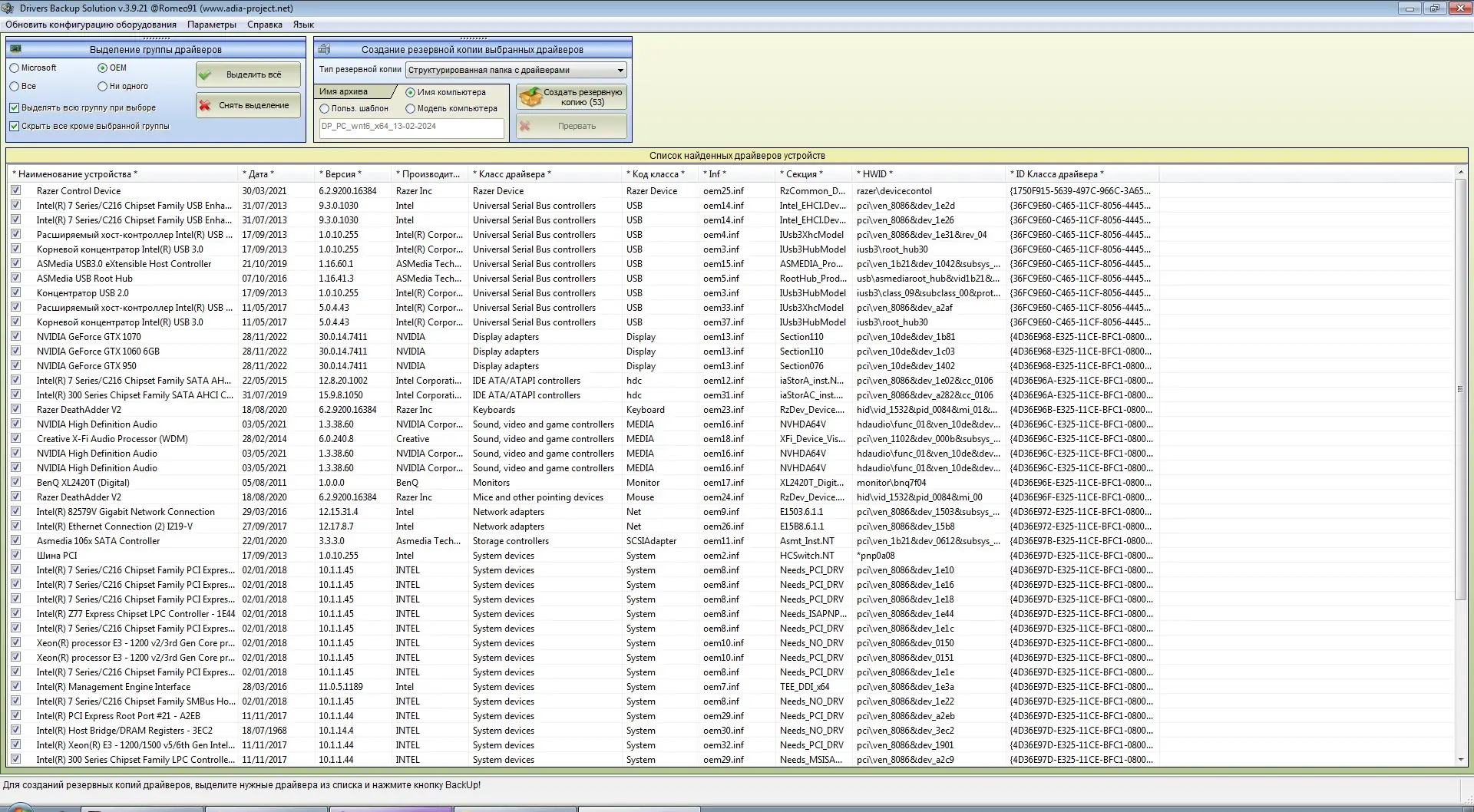Screen dimensions: 1474x812
Task: Click the driver list scrollbar up arrow
Action: pos(1460,173)
